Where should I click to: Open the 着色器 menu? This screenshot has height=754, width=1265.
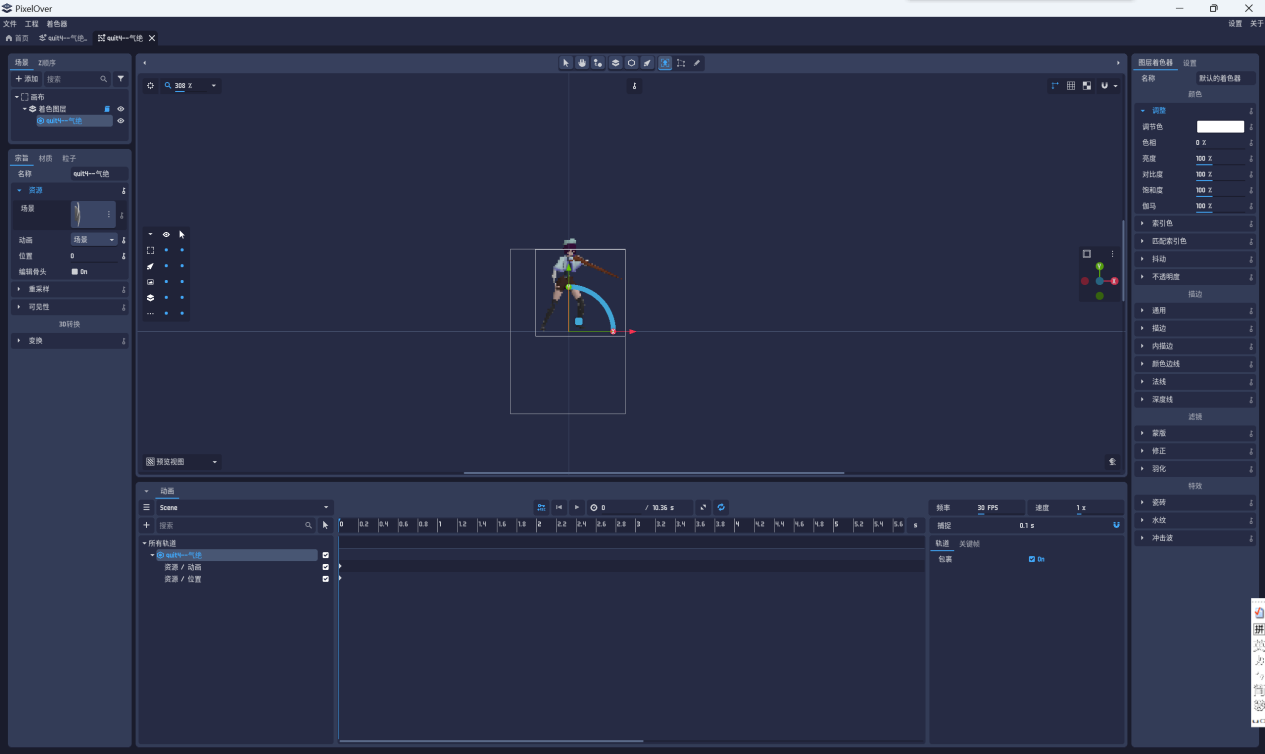tap(57, 23)
